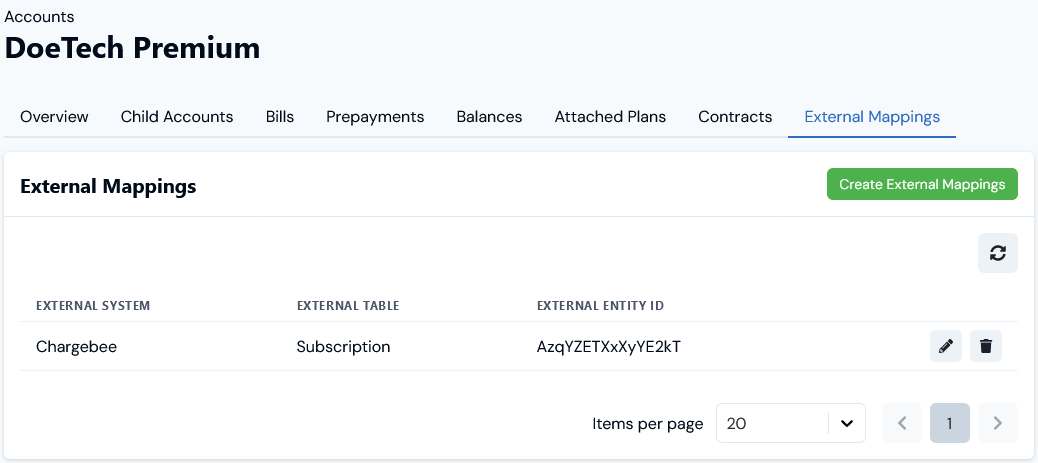Open the Items per page dropdown arrow
Viewport: 1038px width, 463px height.
tap(847, 423)
